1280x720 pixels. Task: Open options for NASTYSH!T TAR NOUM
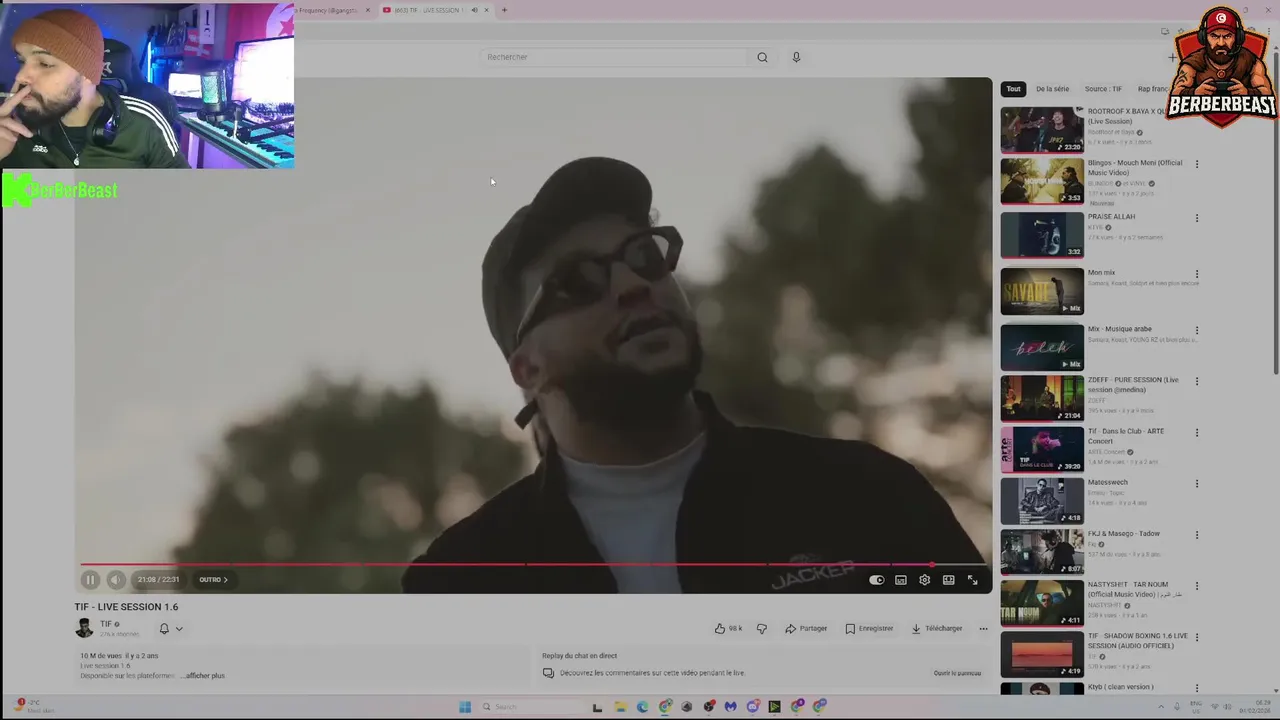(1196, 586)
